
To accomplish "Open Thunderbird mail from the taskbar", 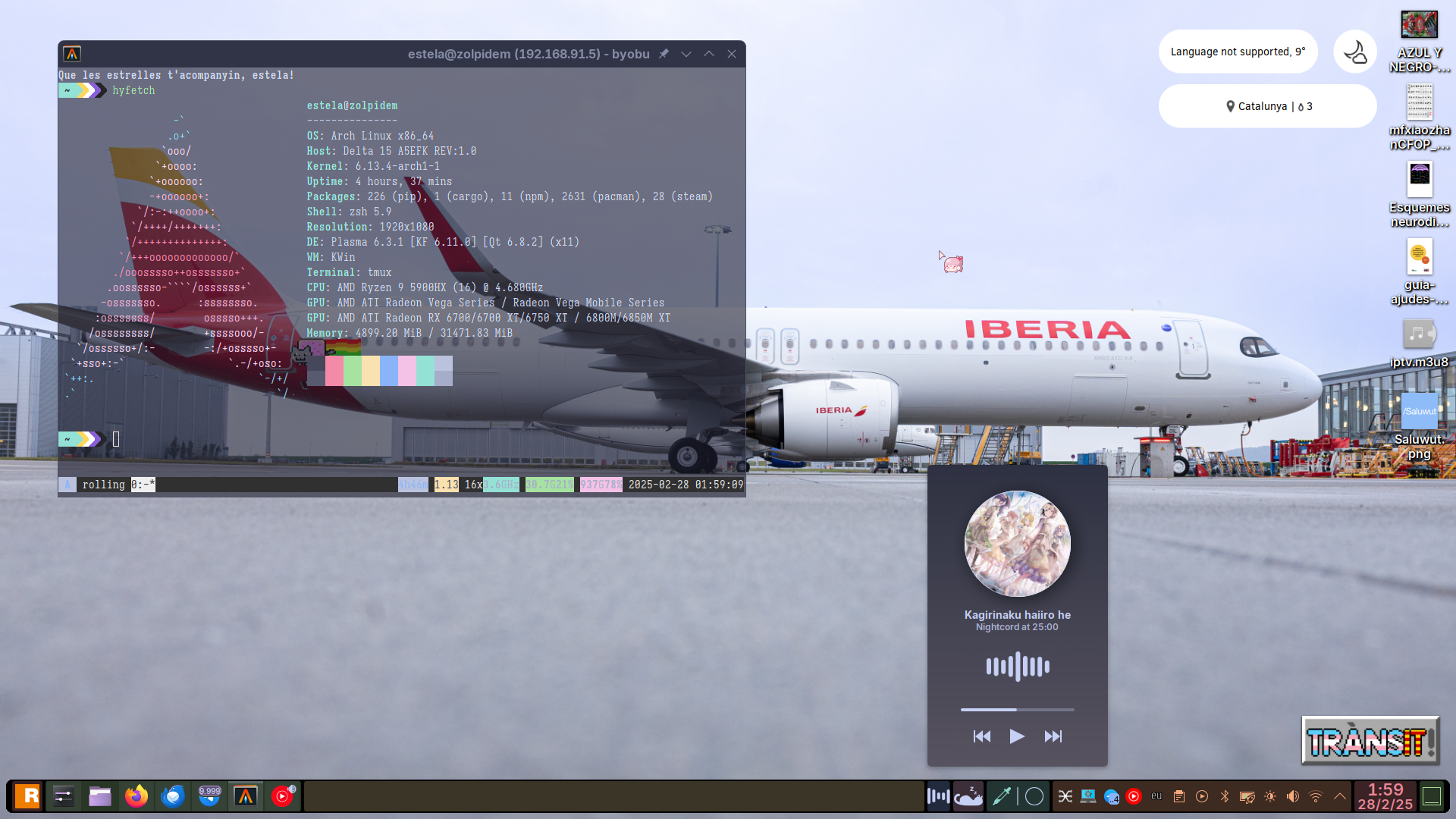I will 173,796.
